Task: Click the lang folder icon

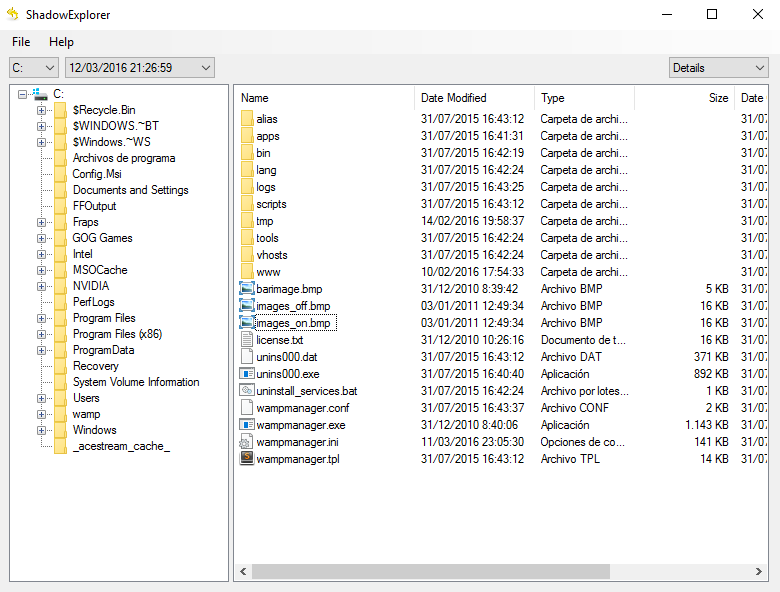Action: tap(247, 170)
